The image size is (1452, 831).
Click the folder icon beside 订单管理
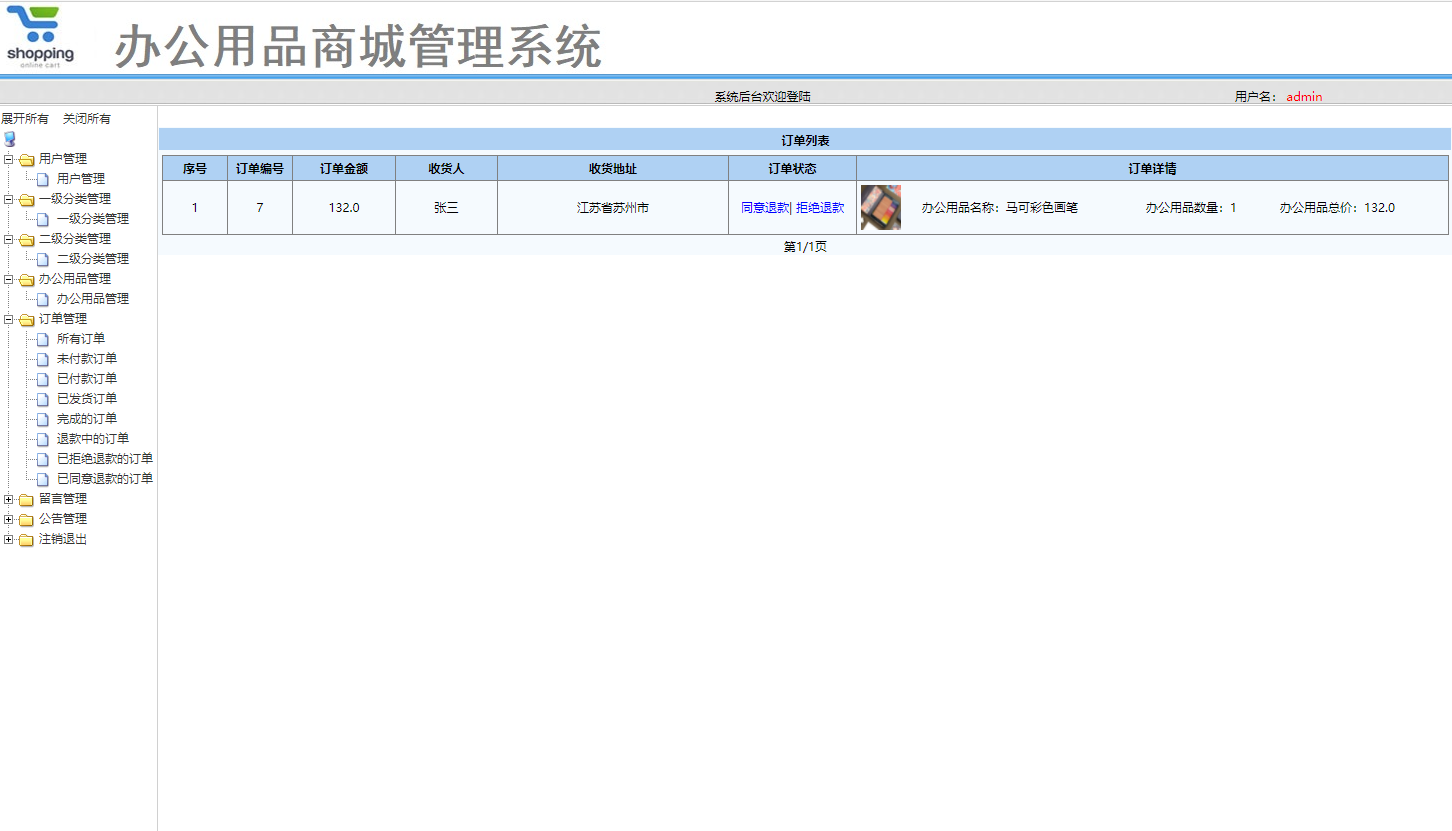tap(25, 318)
